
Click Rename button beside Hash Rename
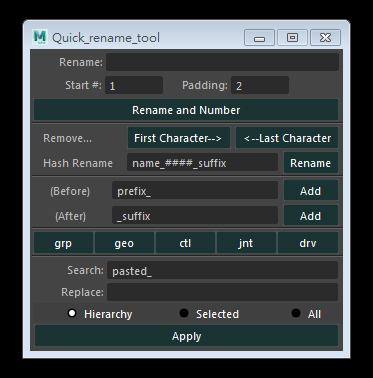[x=311, y=163]
